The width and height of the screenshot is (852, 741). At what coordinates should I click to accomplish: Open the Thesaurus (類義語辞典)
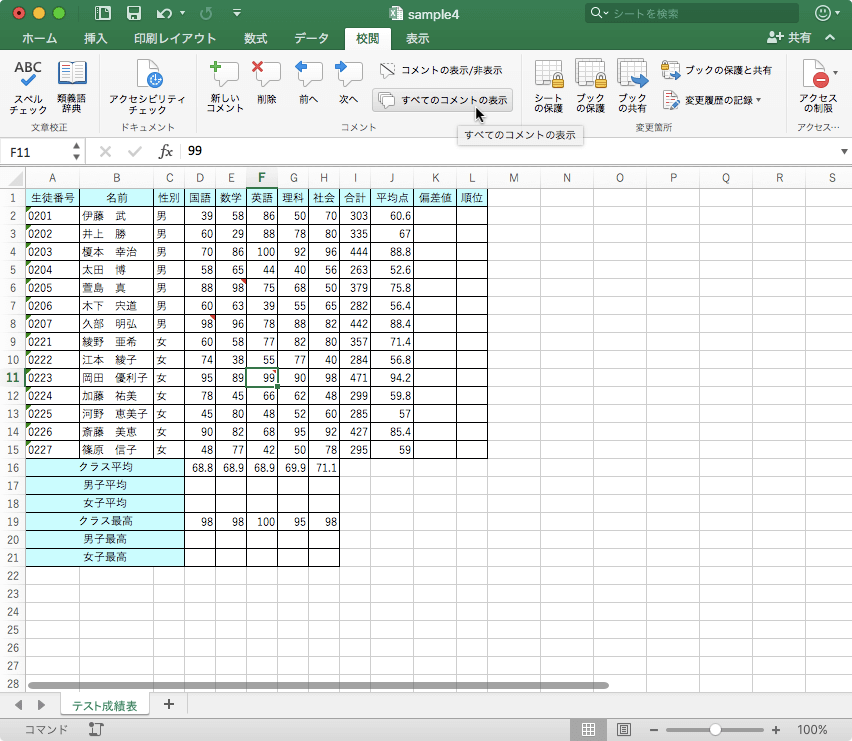tap(72, 87)
